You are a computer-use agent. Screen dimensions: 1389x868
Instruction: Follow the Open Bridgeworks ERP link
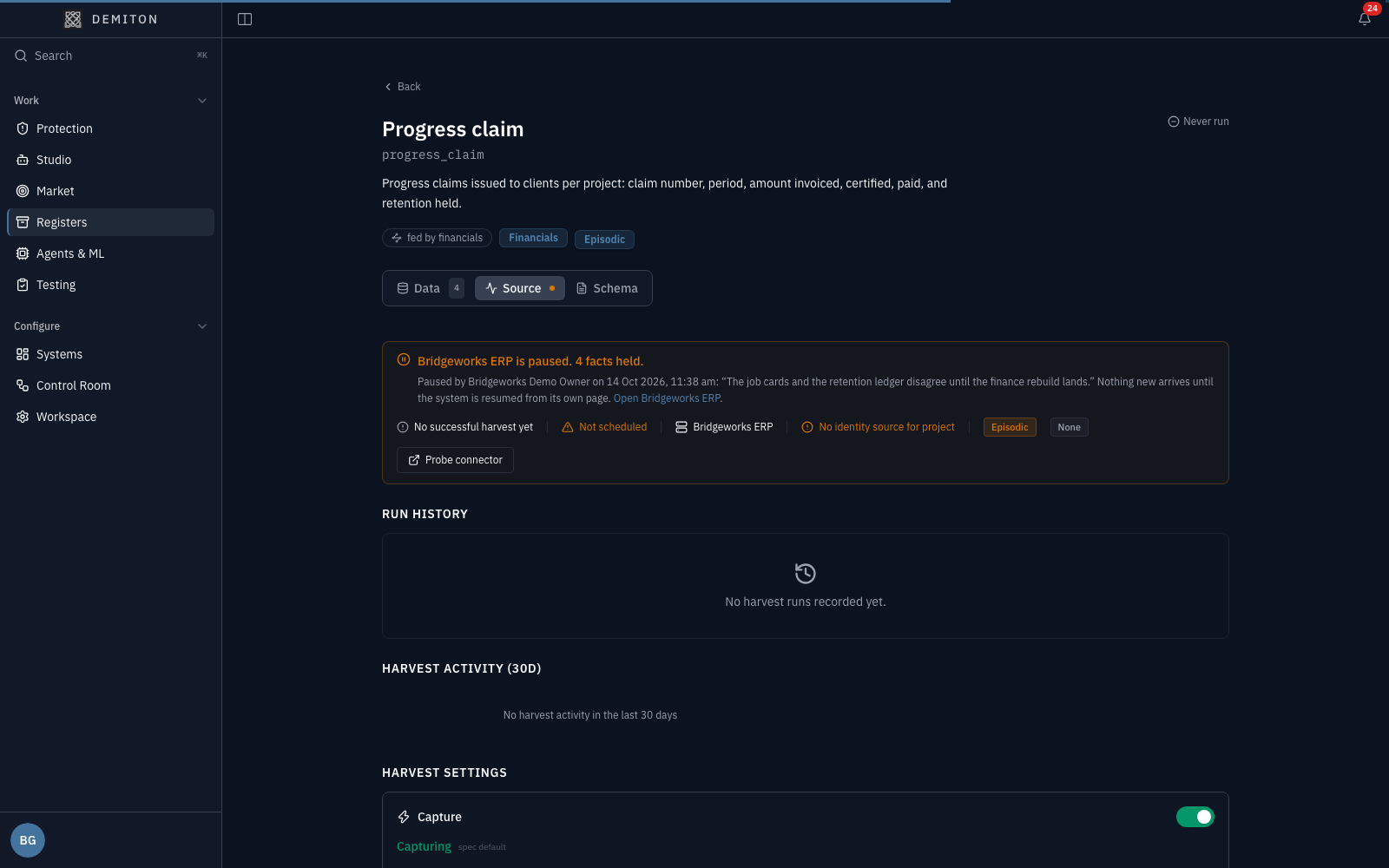(667, 398)
